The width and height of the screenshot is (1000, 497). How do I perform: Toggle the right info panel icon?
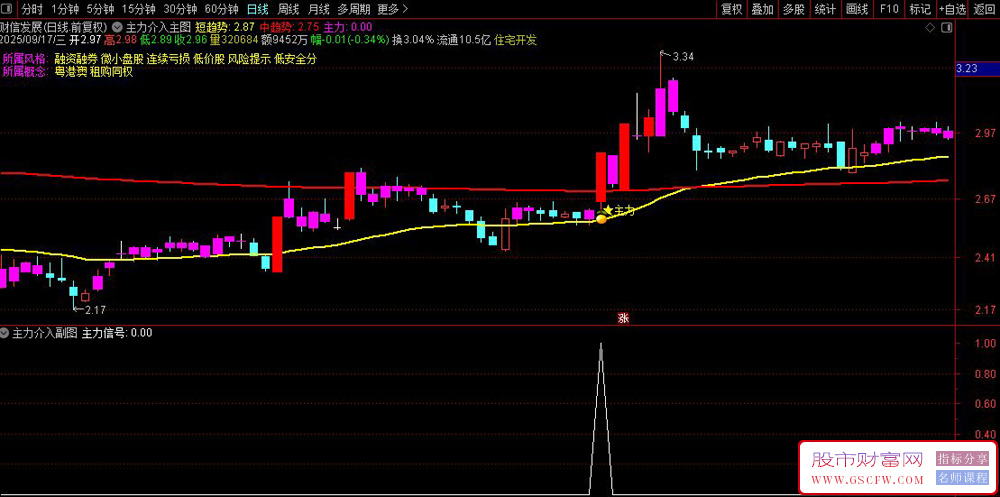[947, 28]
